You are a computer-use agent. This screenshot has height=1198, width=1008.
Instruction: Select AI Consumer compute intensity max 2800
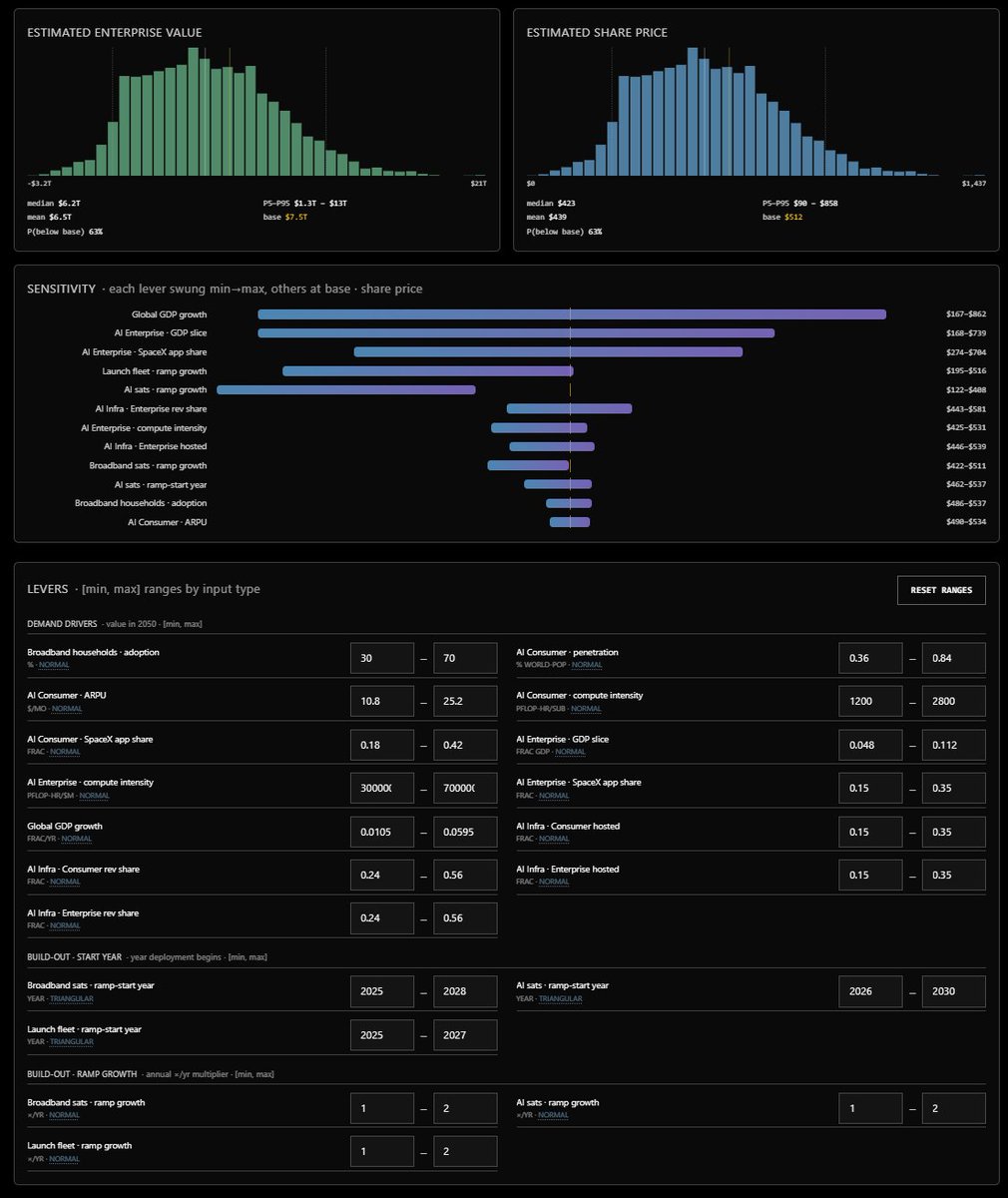(x=954, y=701)
